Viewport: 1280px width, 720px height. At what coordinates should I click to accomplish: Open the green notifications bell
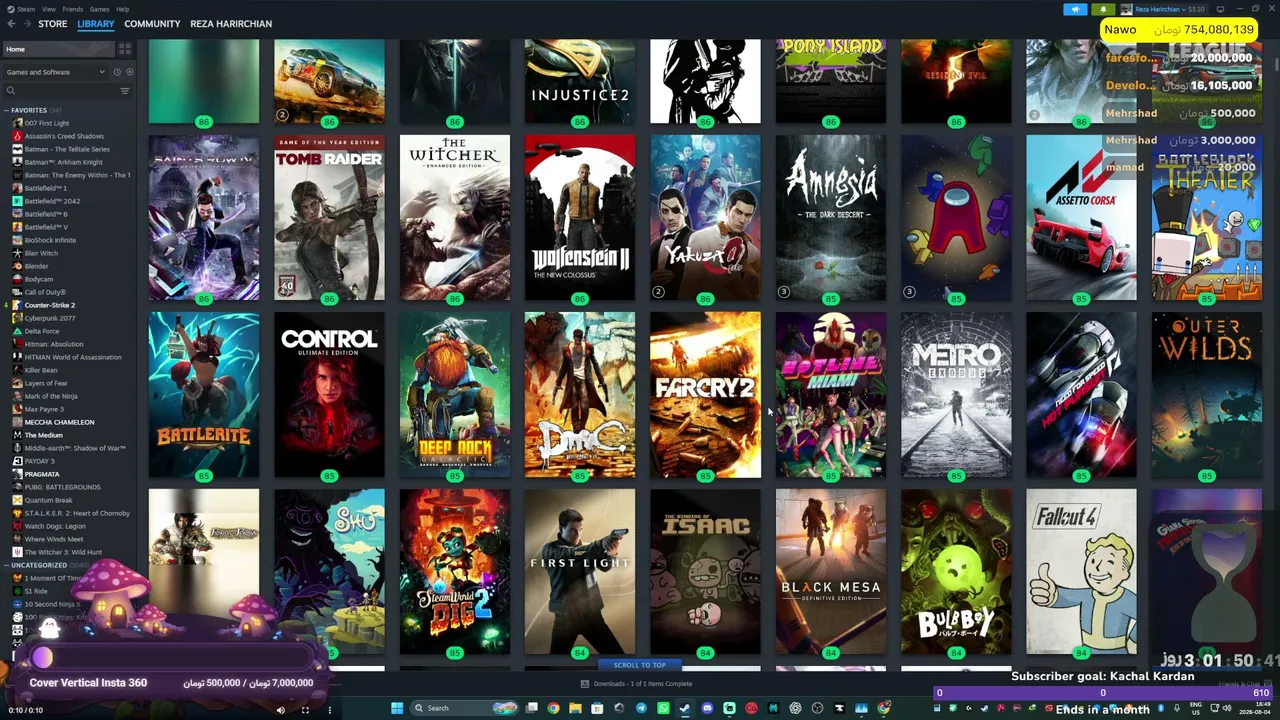(x=1103, y=9)
